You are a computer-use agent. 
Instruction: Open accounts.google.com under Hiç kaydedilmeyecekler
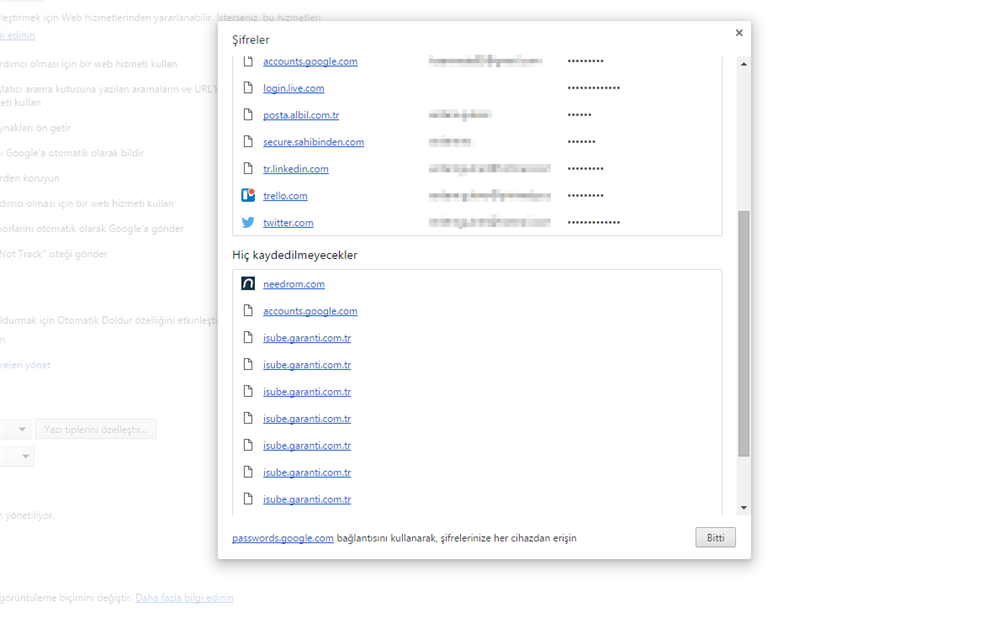pyautogui.click(x=310, y=311)
